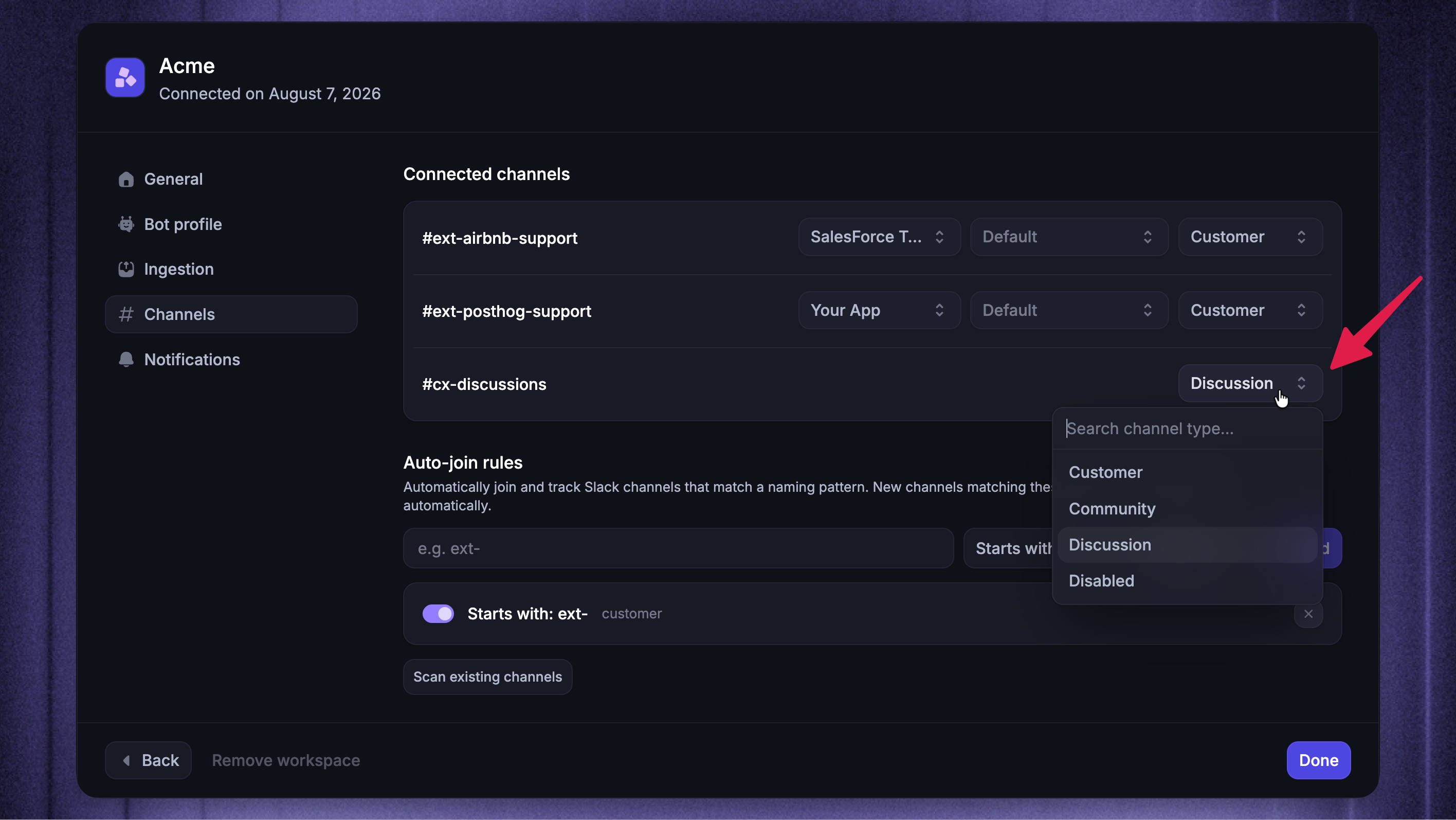Focus the Search channel type field
Viewport: 1456px width, 820px height.
coord(1187,429)
